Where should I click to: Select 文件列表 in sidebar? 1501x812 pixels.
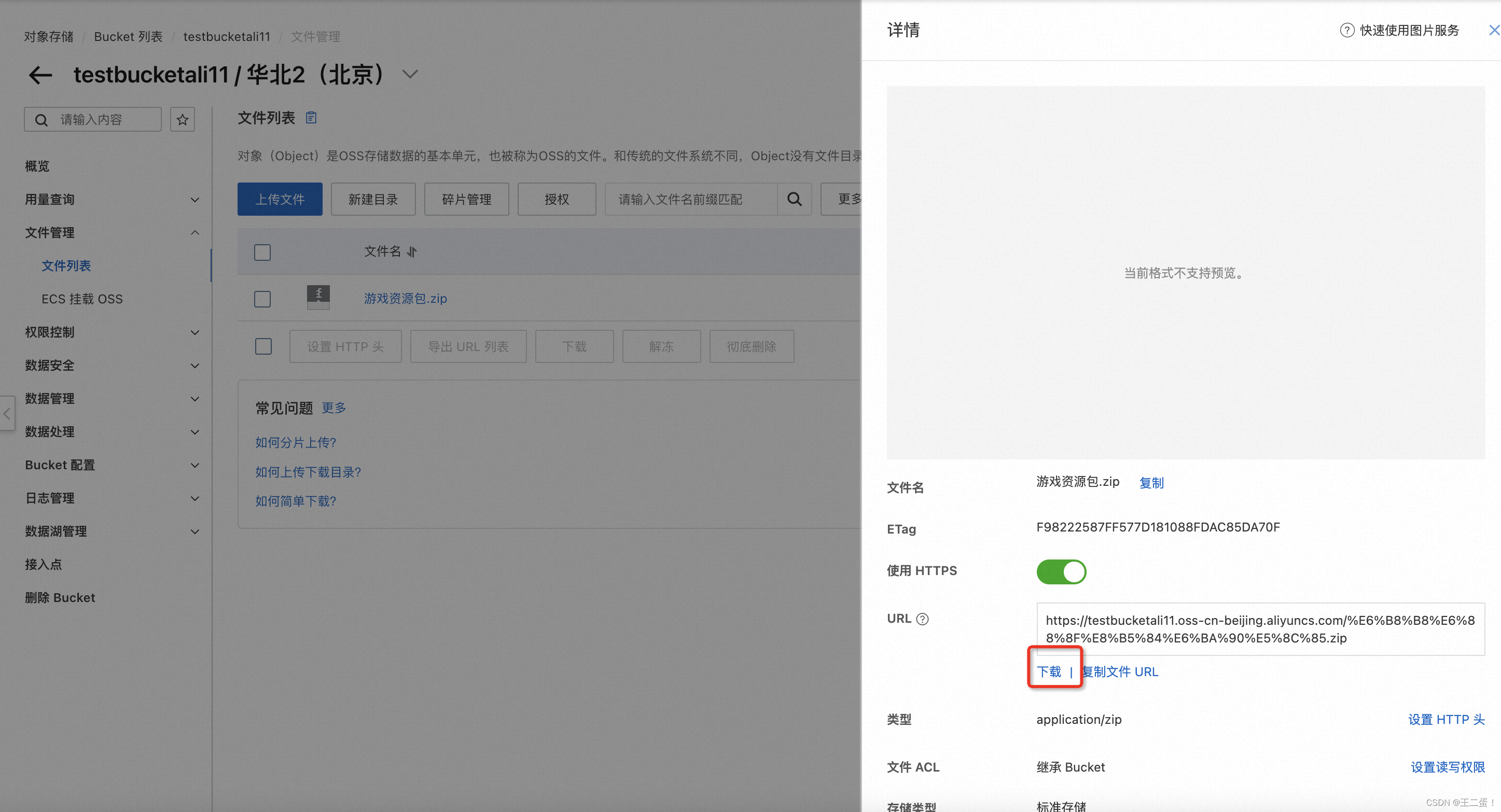click(66, 265)
